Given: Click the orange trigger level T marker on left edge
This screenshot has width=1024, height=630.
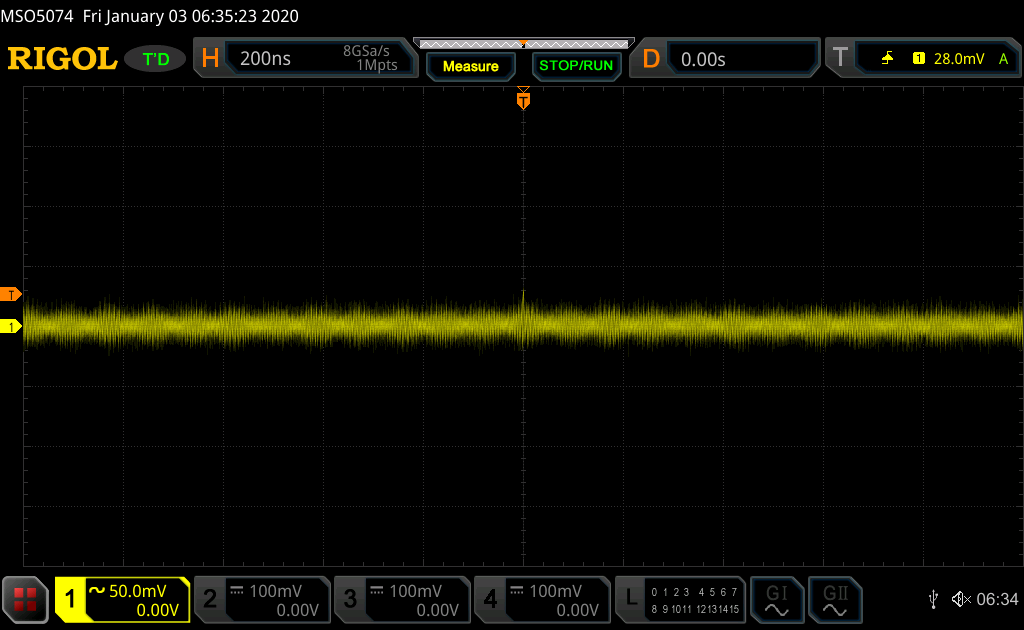Looking at the screenshot, I should pos(10,294).
